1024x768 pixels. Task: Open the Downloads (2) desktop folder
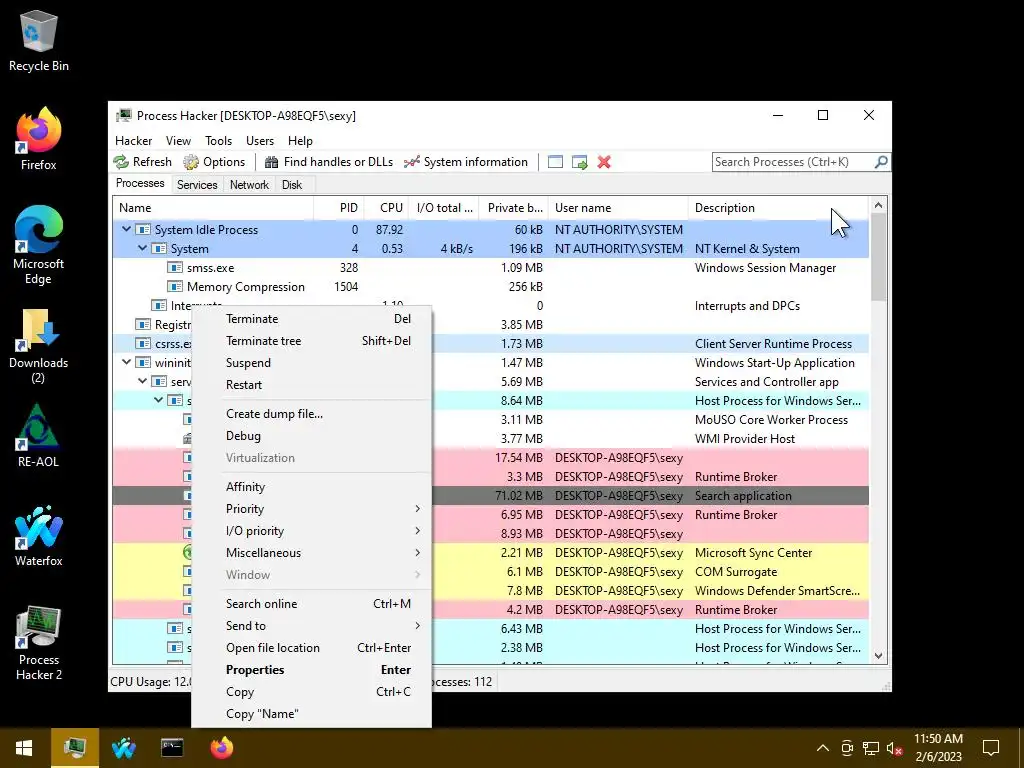coord(39,346)
